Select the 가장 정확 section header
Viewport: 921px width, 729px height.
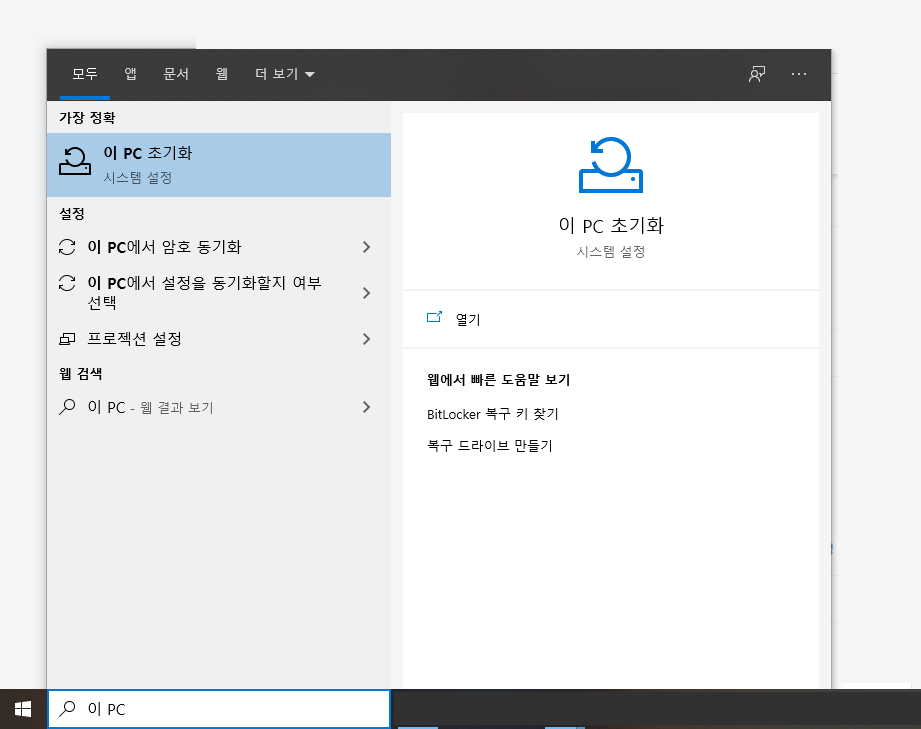87,117
